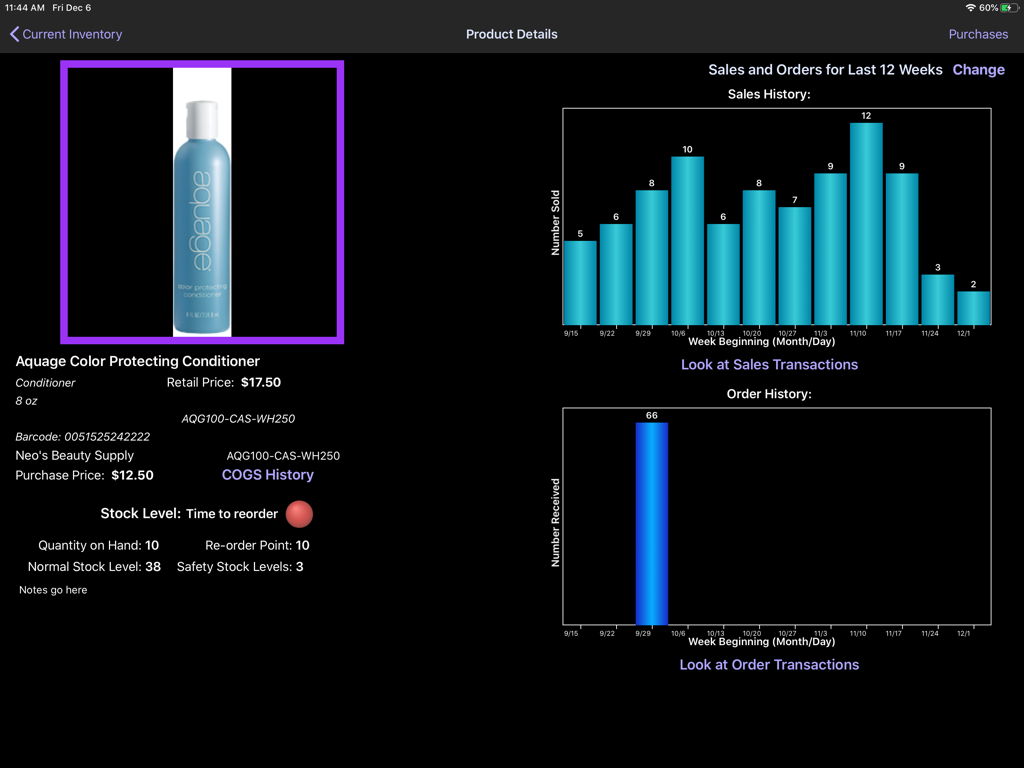Tap the 66-unit bar in Order History
This screenshot has width=1024, height=768.
coord(651,520)
